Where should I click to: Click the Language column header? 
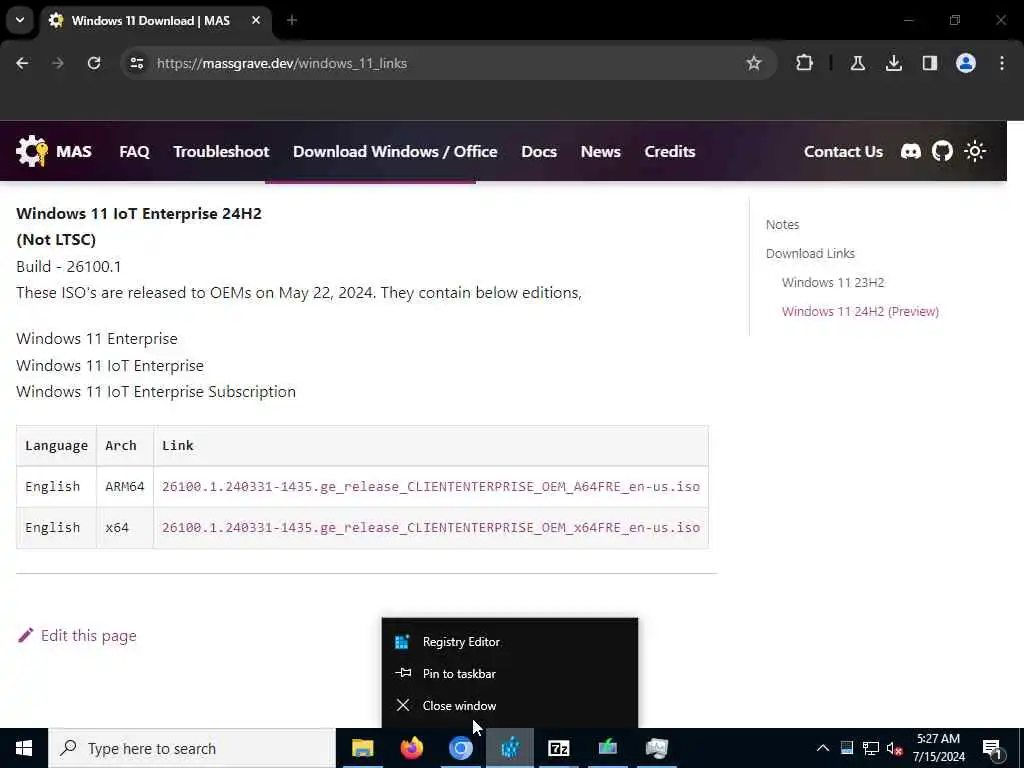tap(56, 445)
